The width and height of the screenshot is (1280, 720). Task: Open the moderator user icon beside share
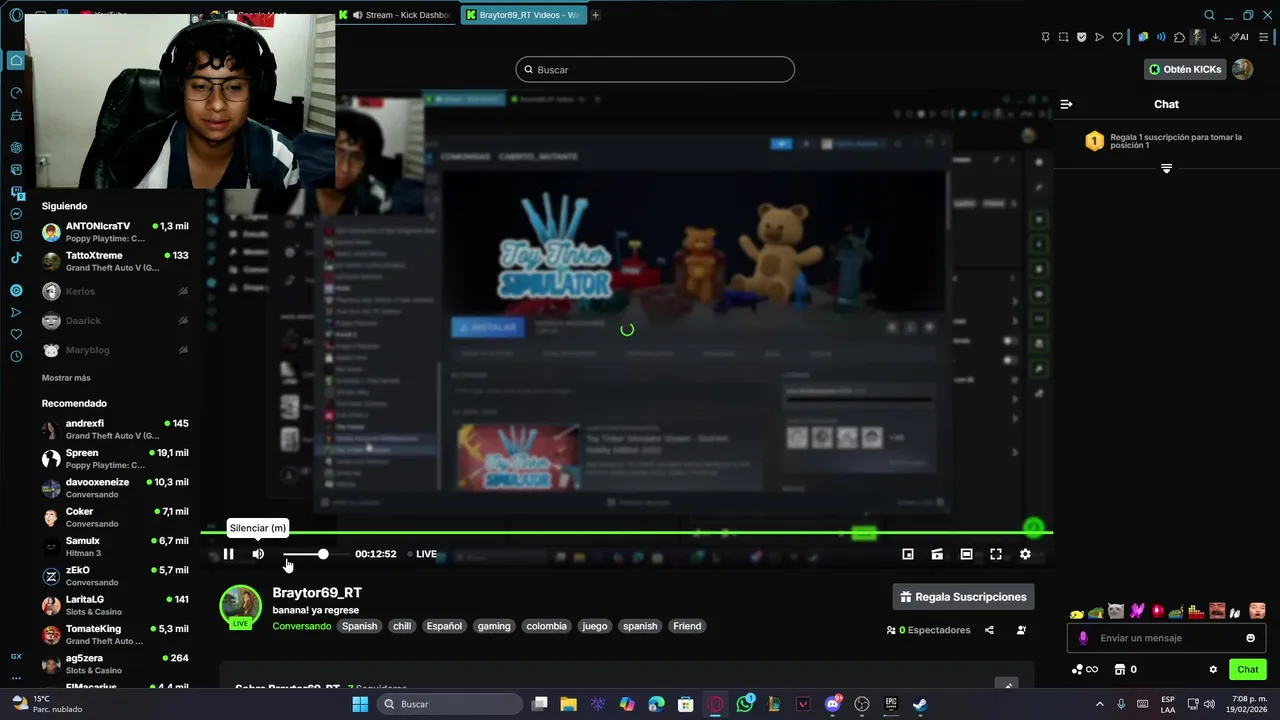(x=1021, y=630)
